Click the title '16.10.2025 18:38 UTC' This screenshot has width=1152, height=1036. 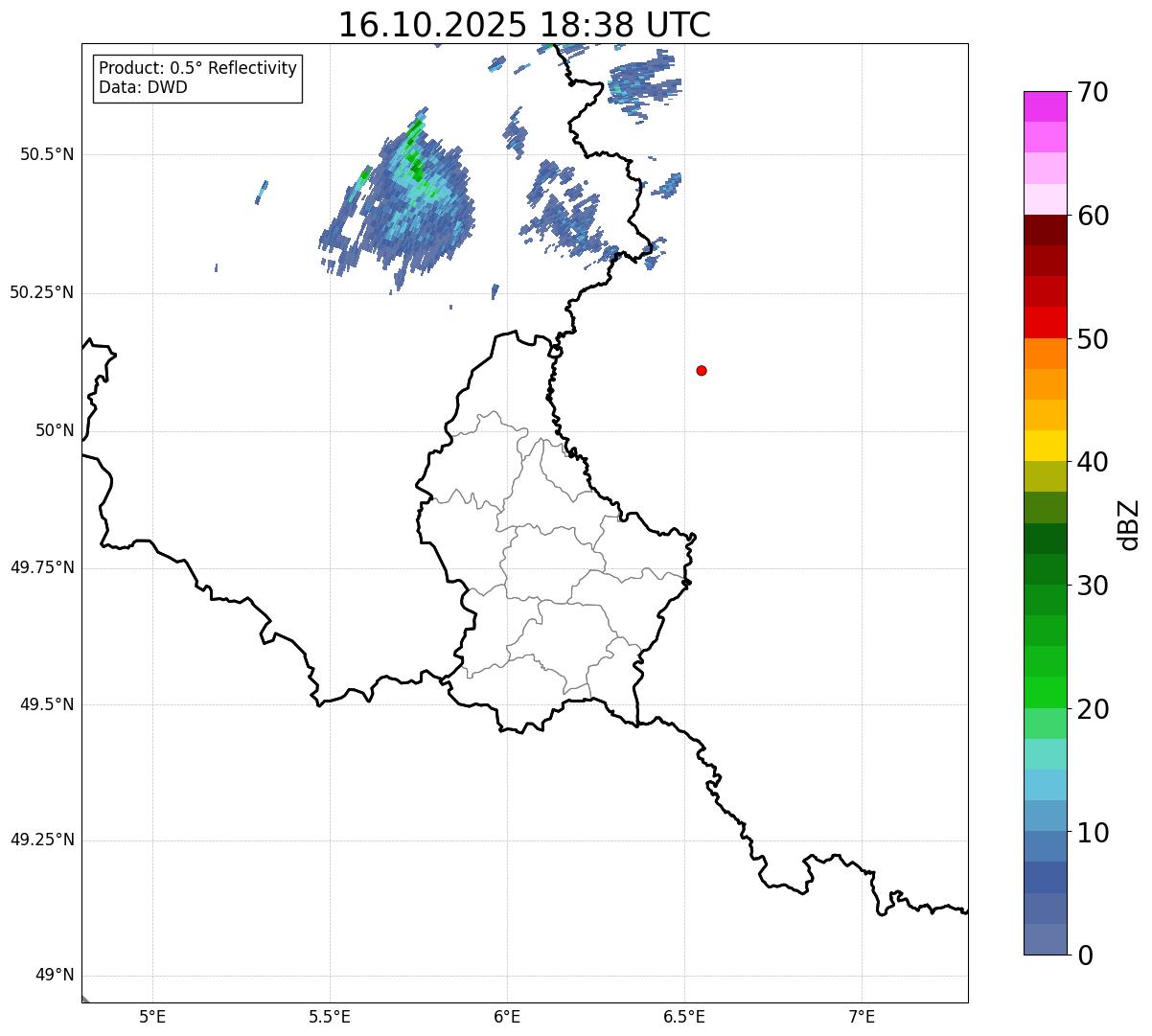(524, 25)
